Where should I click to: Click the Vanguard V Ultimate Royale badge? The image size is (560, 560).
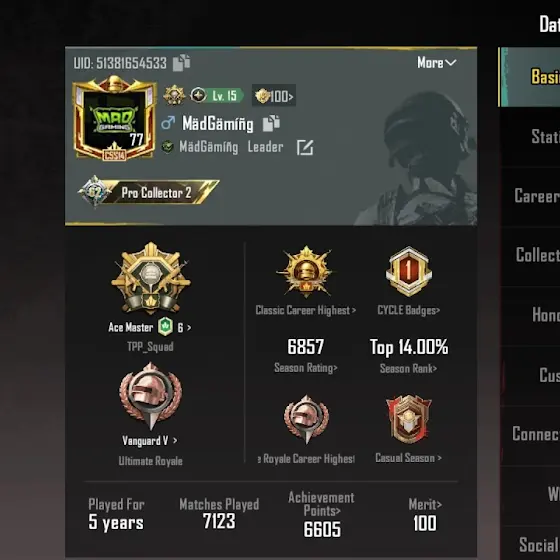[150, 396]
